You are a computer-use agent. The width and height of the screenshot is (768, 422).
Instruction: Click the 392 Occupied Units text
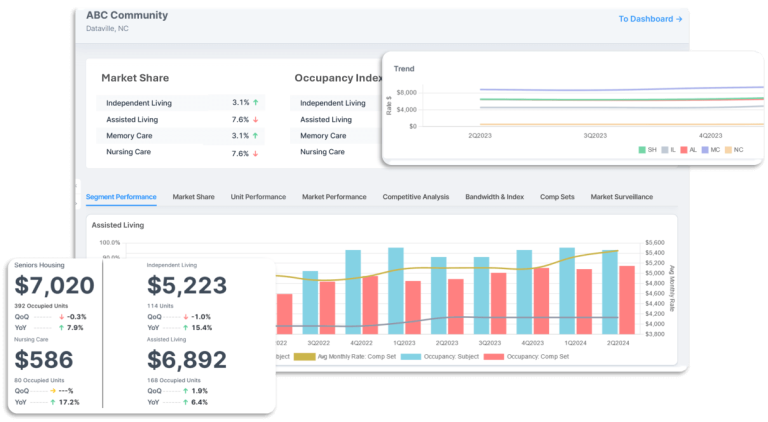(x=41, y=306)
